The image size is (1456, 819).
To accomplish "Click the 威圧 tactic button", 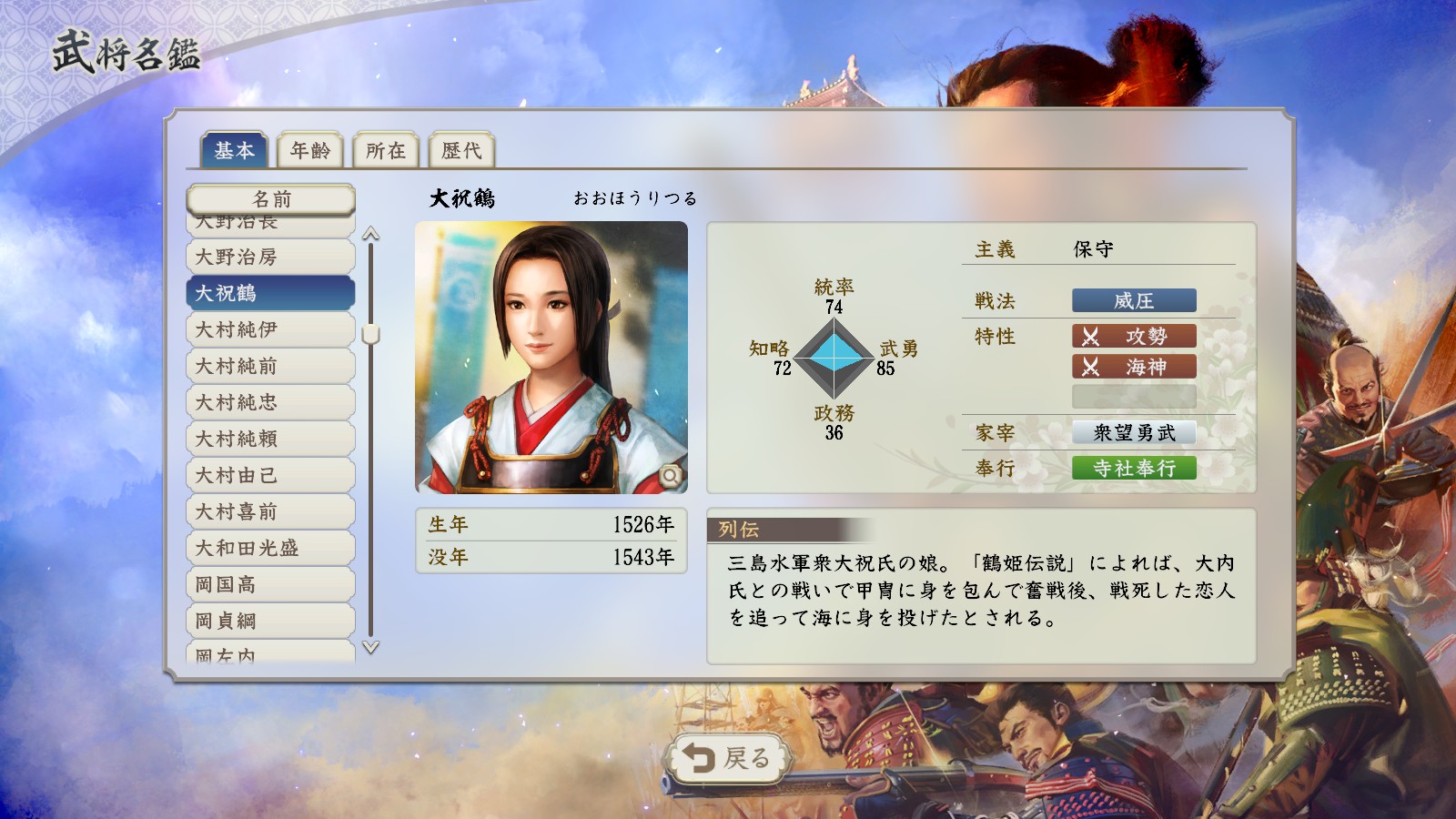I will point(1134,300).
